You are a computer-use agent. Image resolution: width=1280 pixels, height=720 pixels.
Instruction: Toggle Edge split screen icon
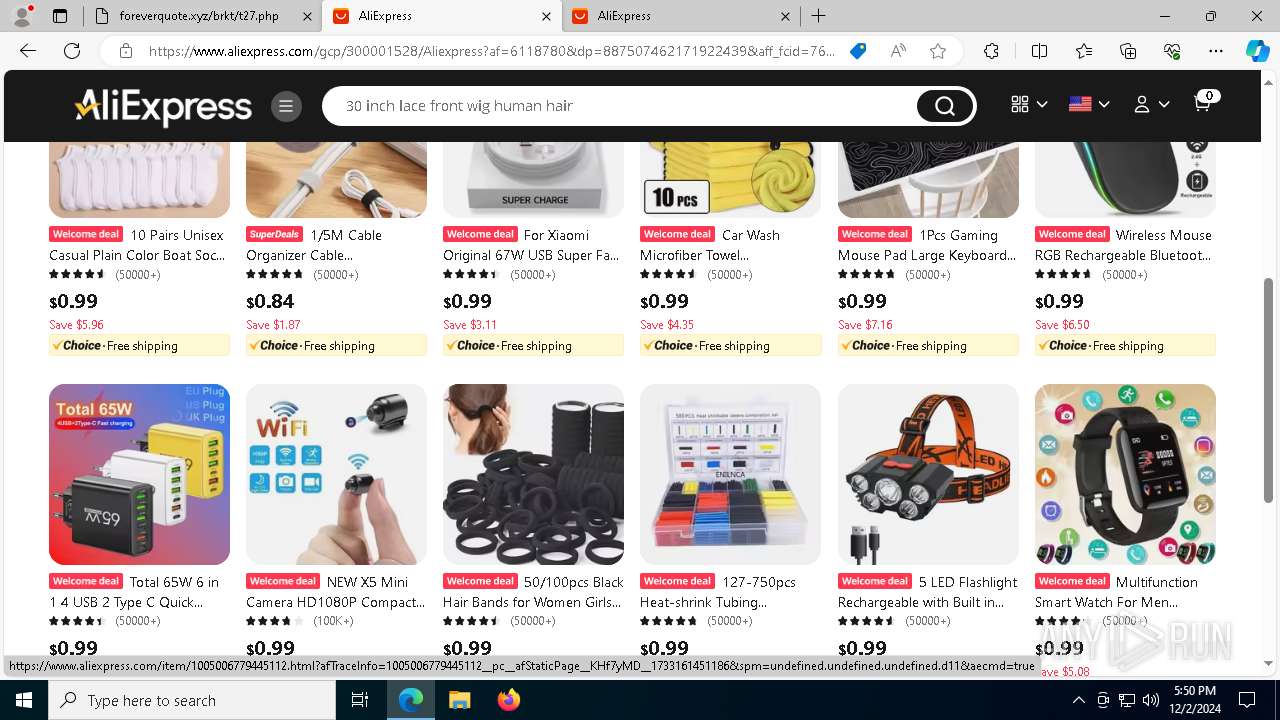(1039, 51)
